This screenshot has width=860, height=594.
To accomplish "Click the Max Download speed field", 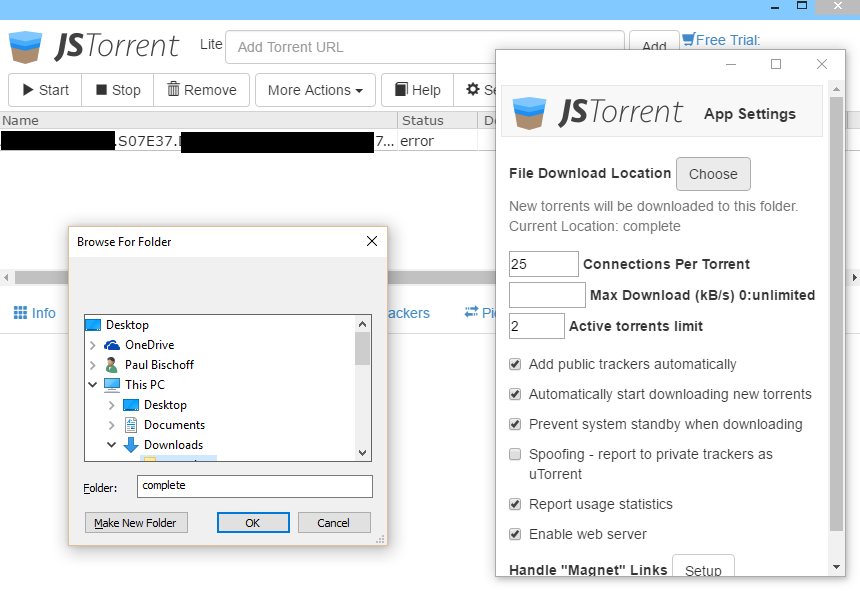I will [547, 295].
